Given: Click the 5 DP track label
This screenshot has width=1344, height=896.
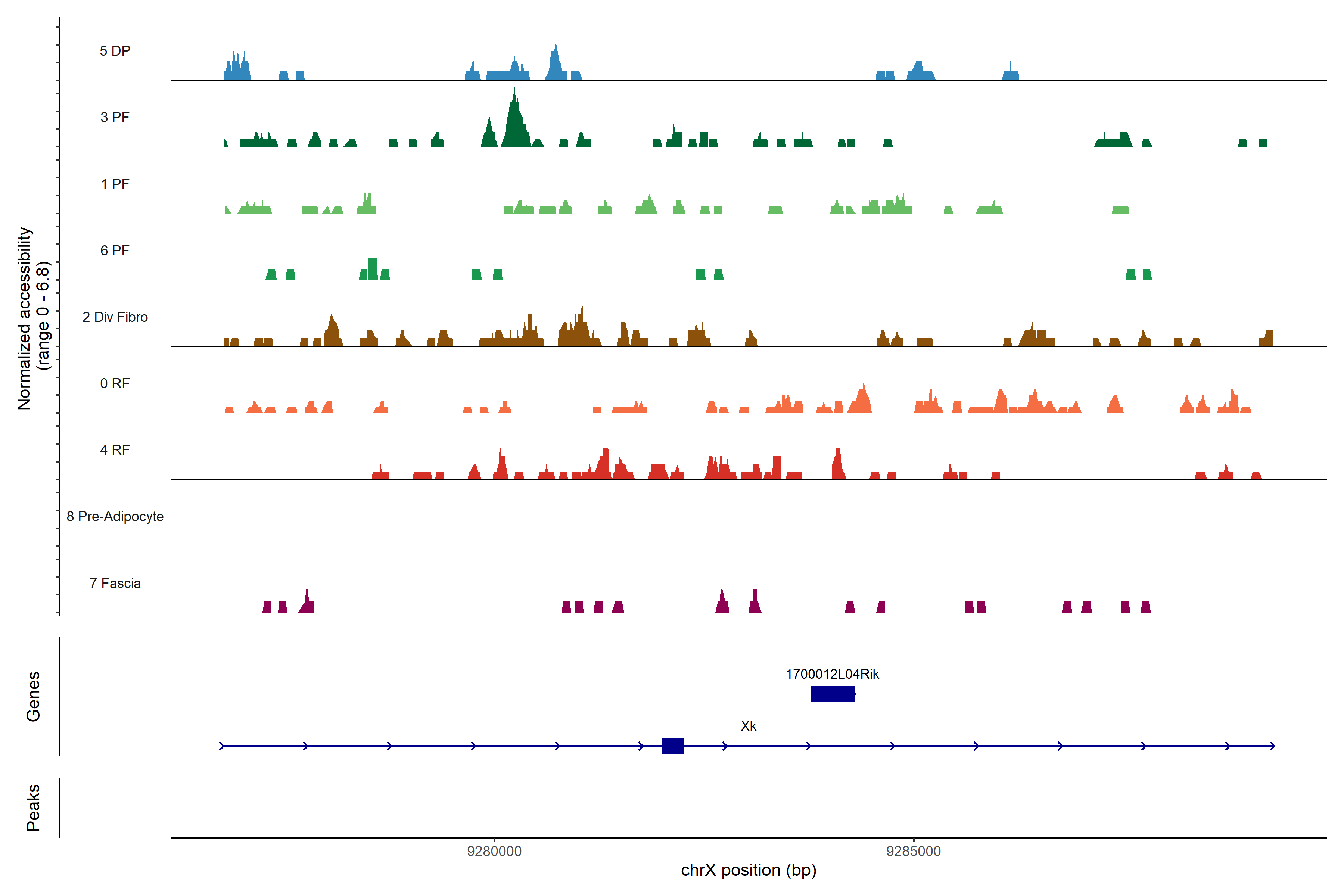Looking at the screenshot, I should (x=115, y=51).
